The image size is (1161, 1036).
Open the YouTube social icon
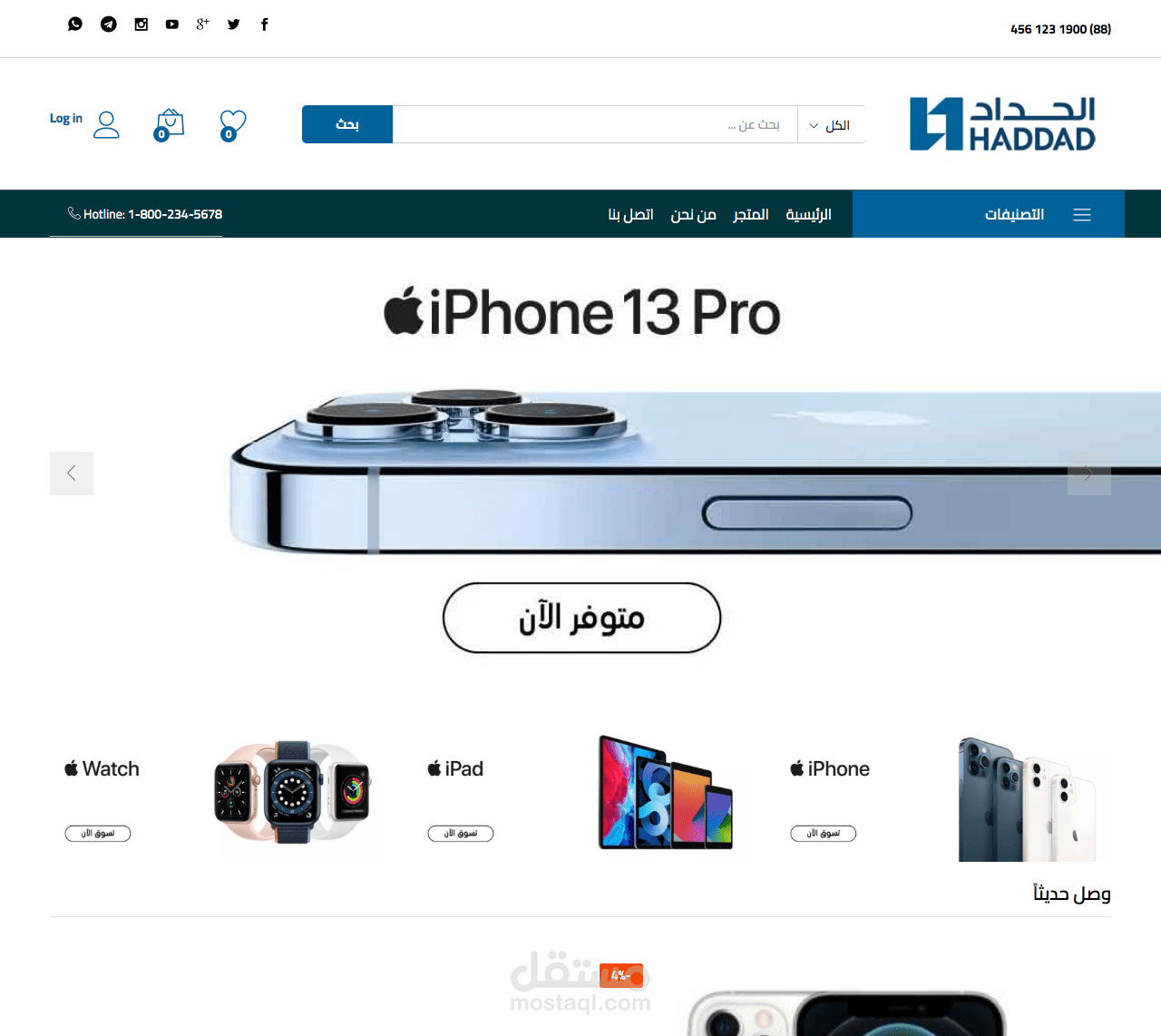(x=172, y=24)
